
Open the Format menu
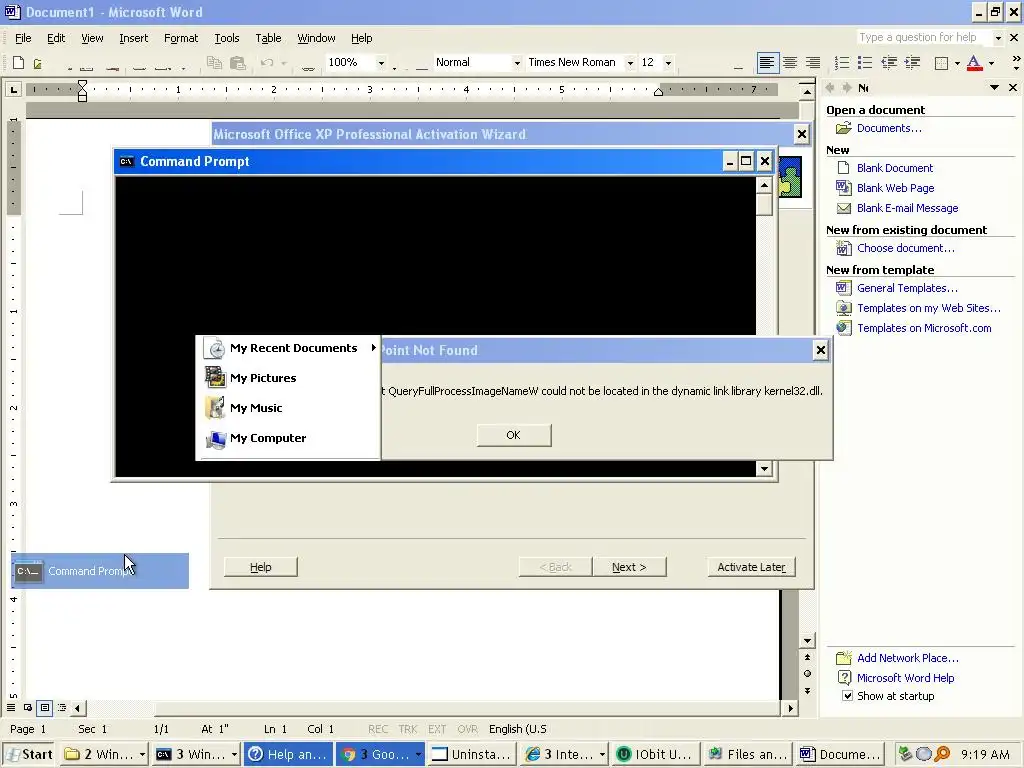point(181,39)
